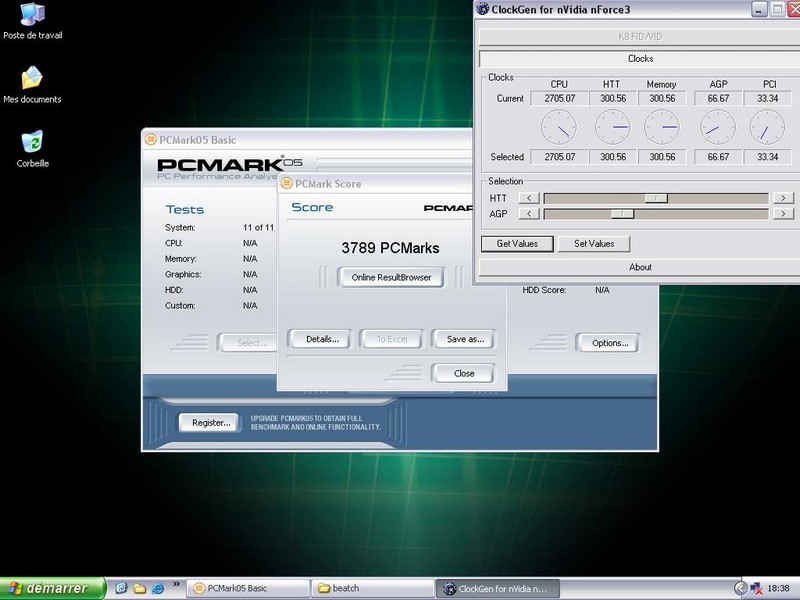Click the Tests heading in PCMark05
This screenshot has height=600, width=800.
pyautogui.click(x=184, y=210)
